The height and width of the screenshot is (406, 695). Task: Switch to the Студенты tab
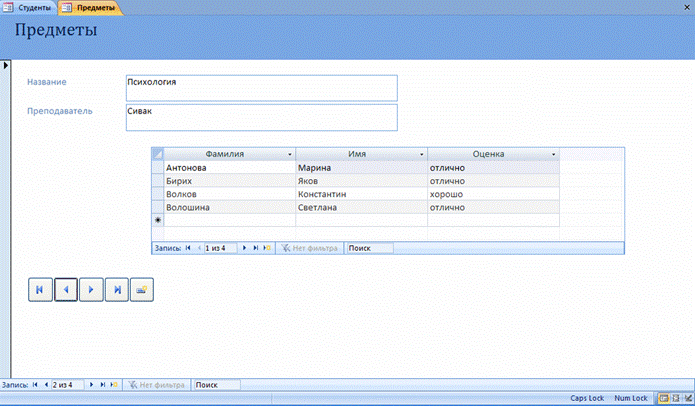[x=28, y=8]
